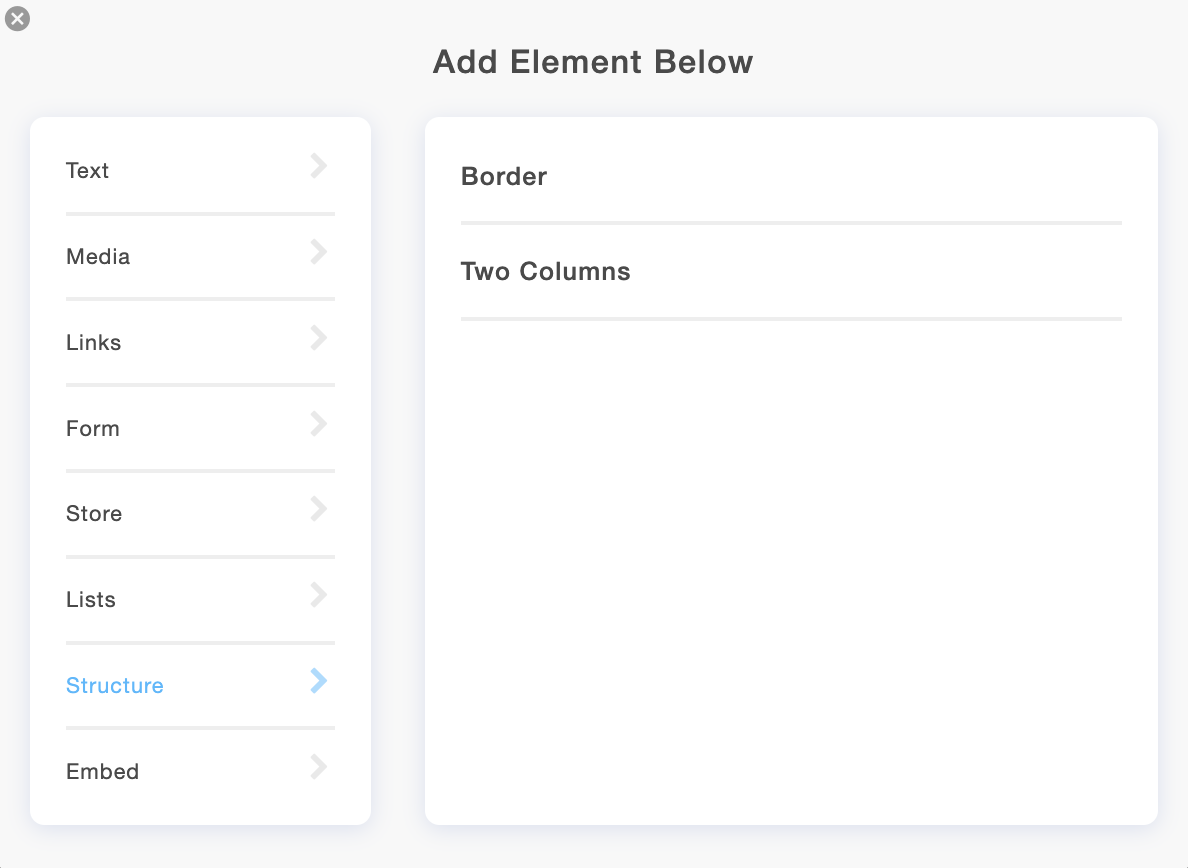The height and width of the screenshot is (868, 1188).
Task: Select the highlighted Structure category
Action: (115, 686)
